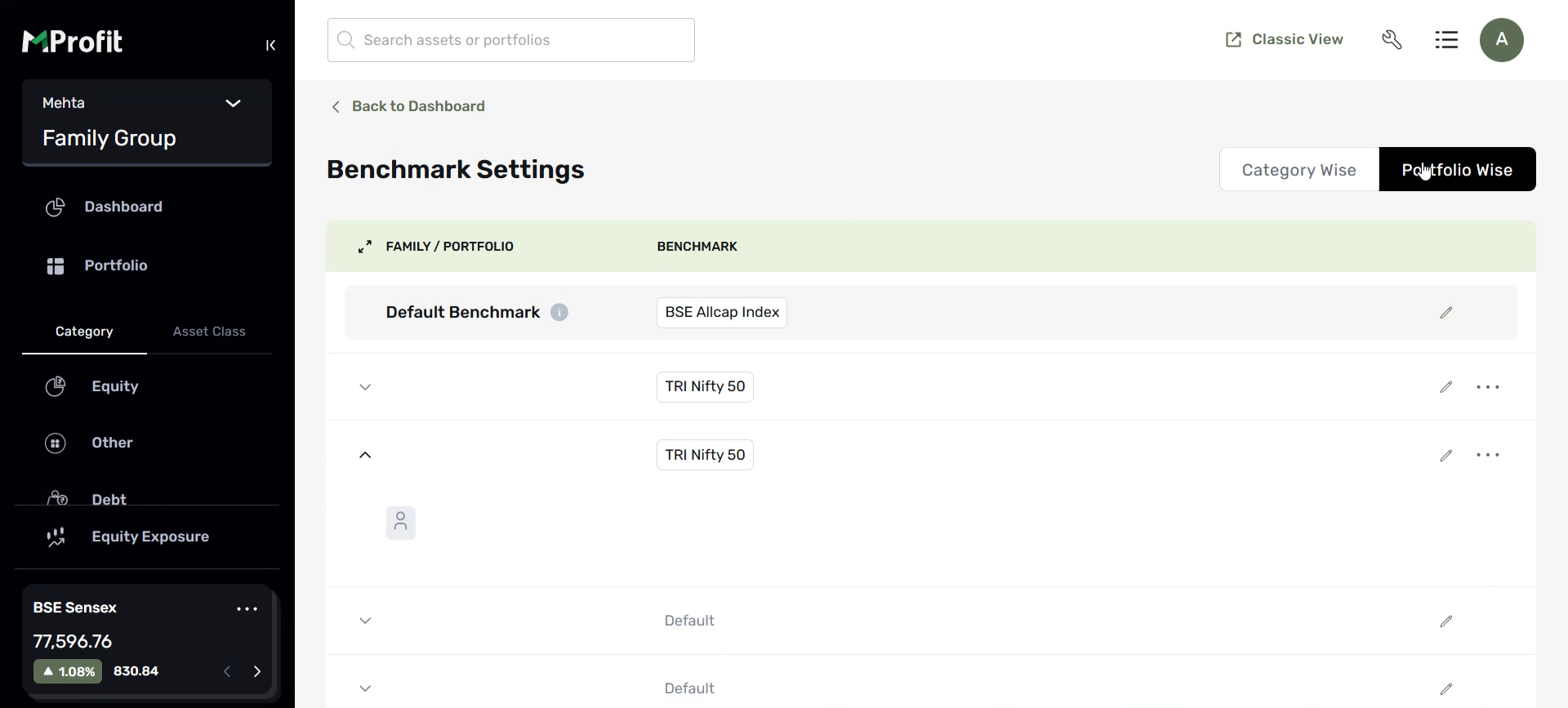Viewport: 1568px width, 708px height.
Task: Switch to Portfolio Wise view
Action: [1458, 169]
